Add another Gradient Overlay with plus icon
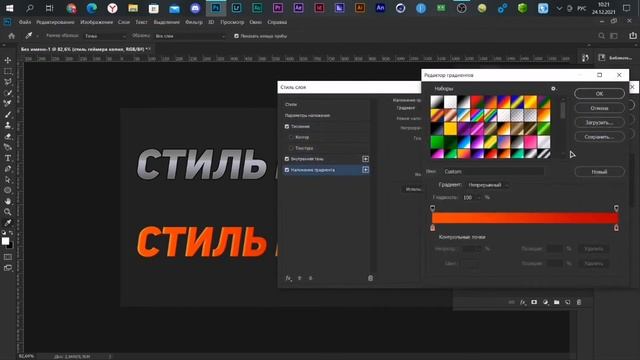The height and width of the screenshot is (360, 640). pos(365,170)
